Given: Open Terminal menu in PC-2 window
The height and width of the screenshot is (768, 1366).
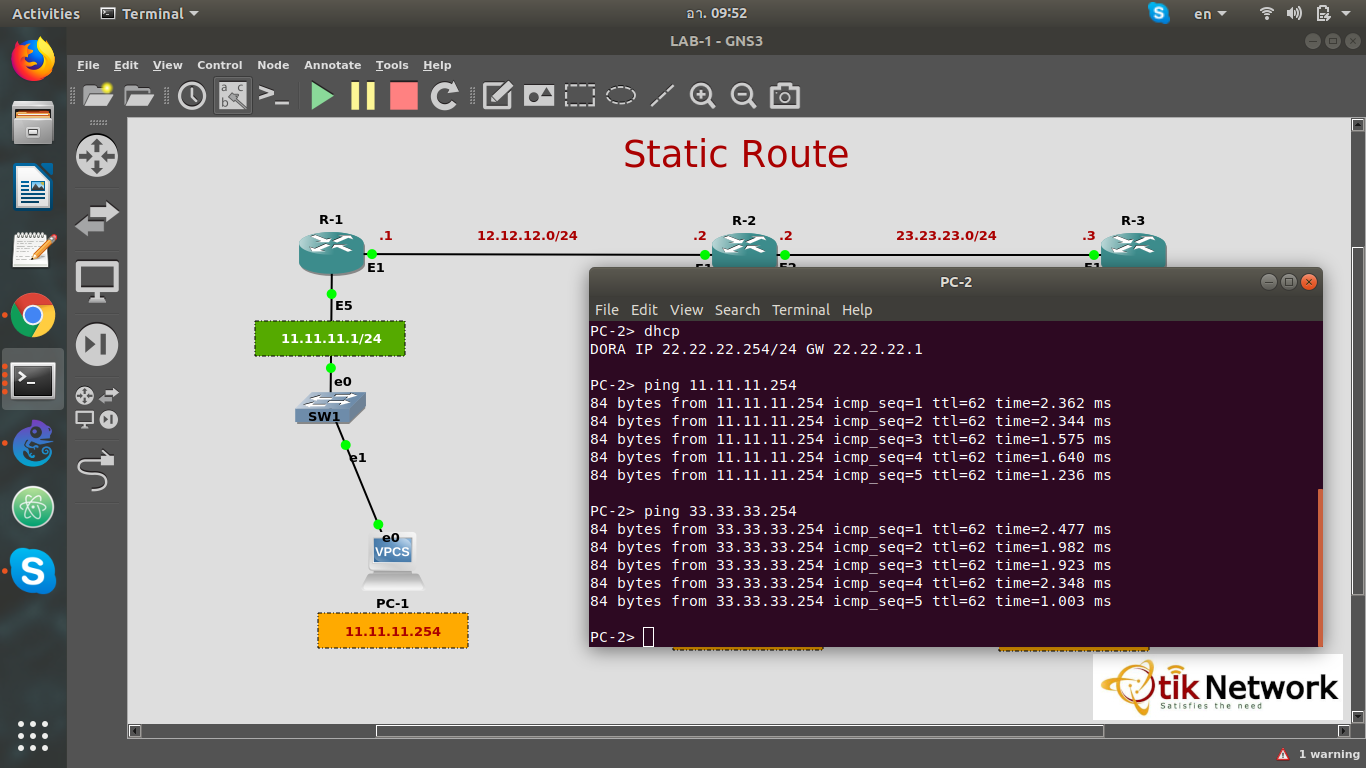Looking at the screenshot, I should 801,310.
